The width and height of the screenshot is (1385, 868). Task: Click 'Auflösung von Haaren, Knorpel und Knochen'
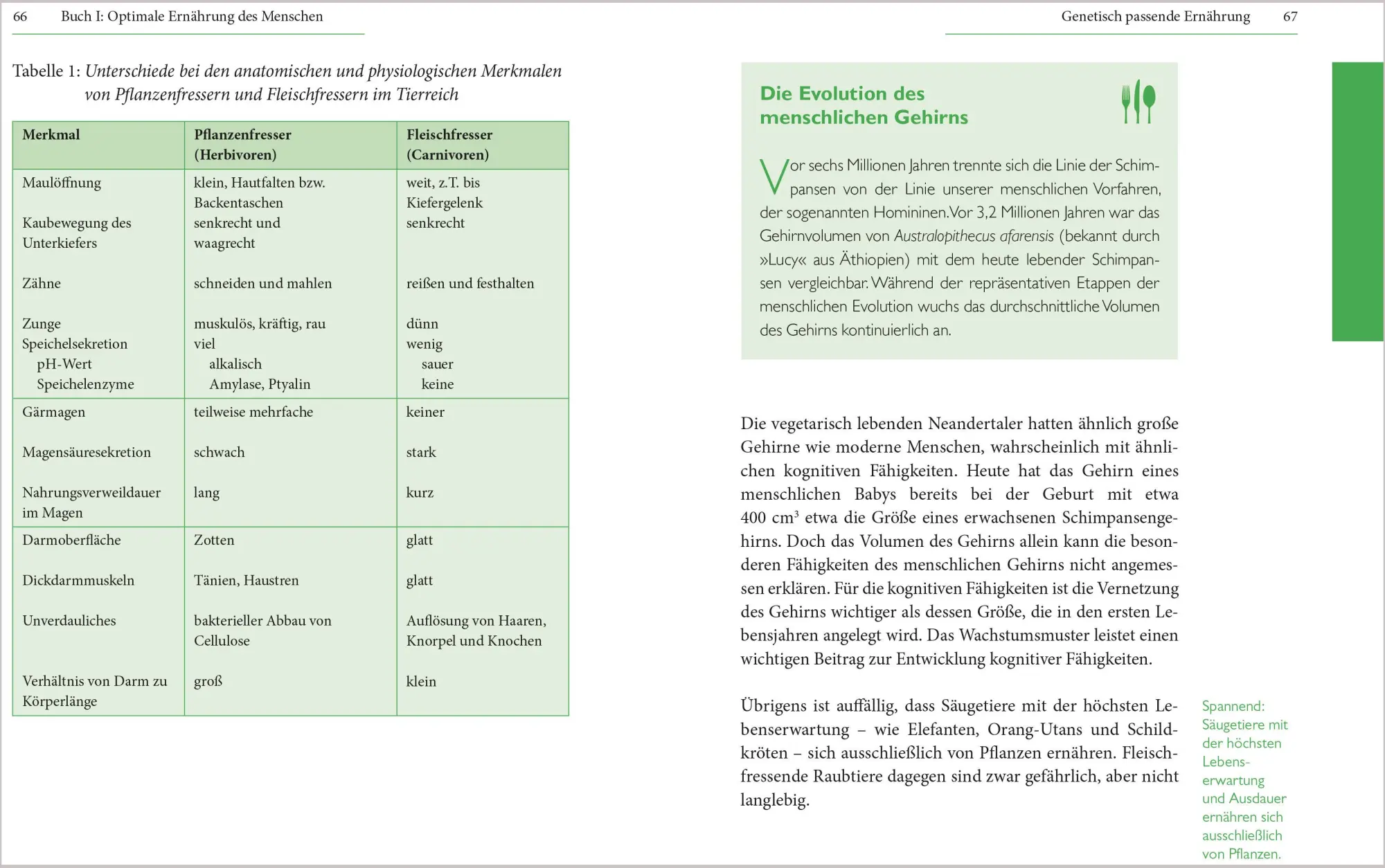point(476,631)
